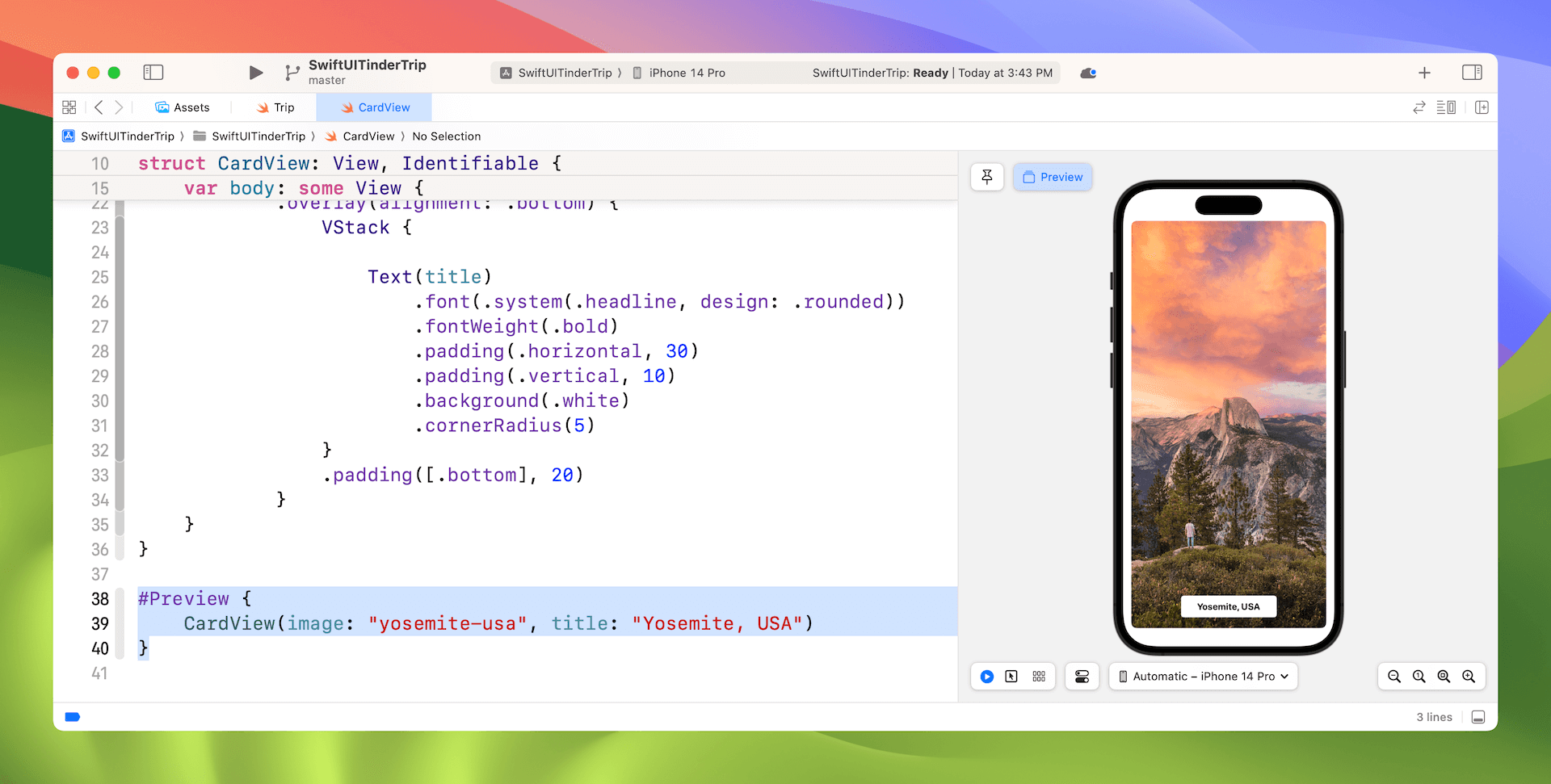
Task: Click the .fontWeight(.bold) line
Action: [516, 326]
